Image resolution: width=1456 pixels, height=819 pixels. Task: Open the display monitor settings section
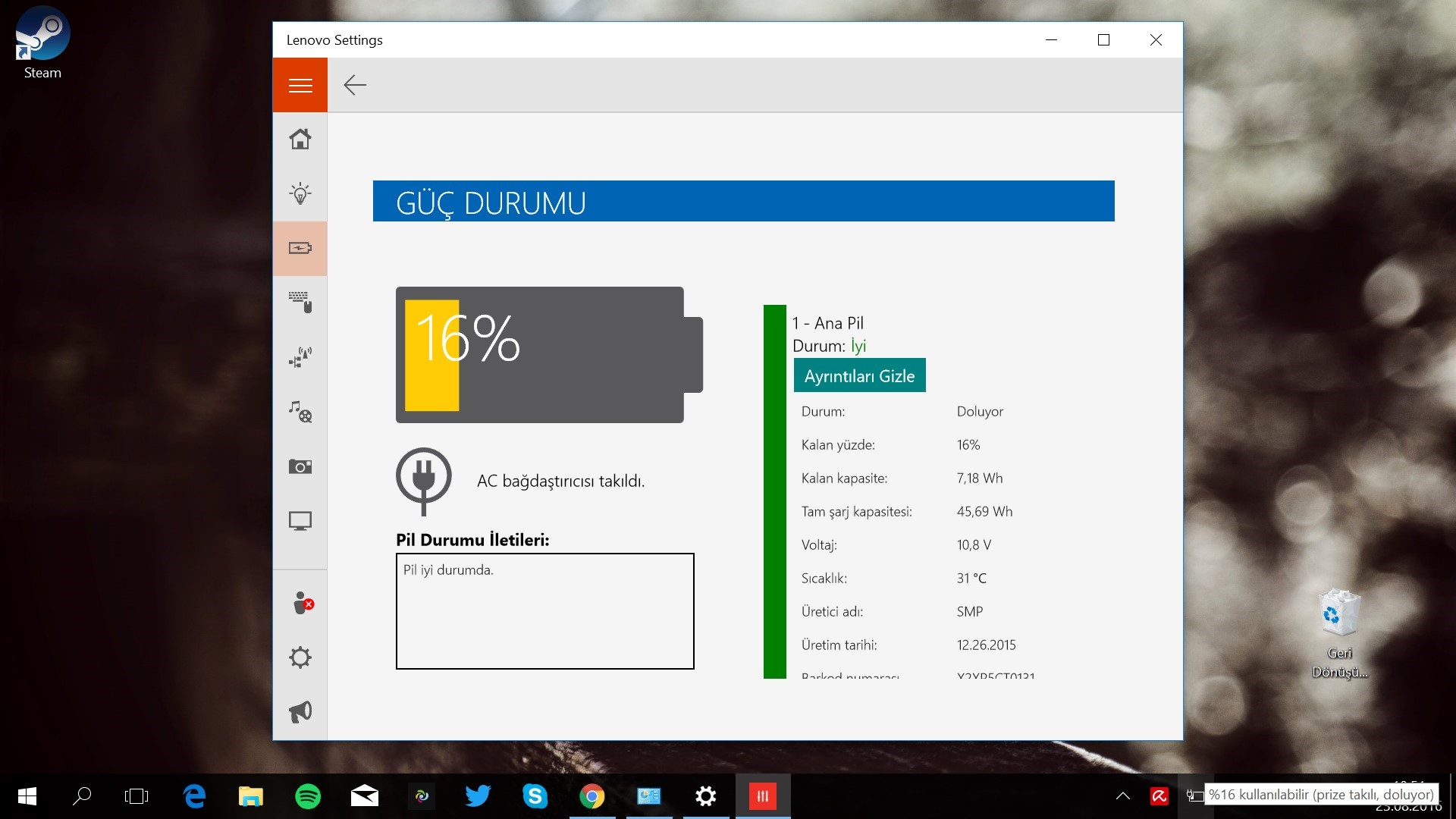(300, 521)
